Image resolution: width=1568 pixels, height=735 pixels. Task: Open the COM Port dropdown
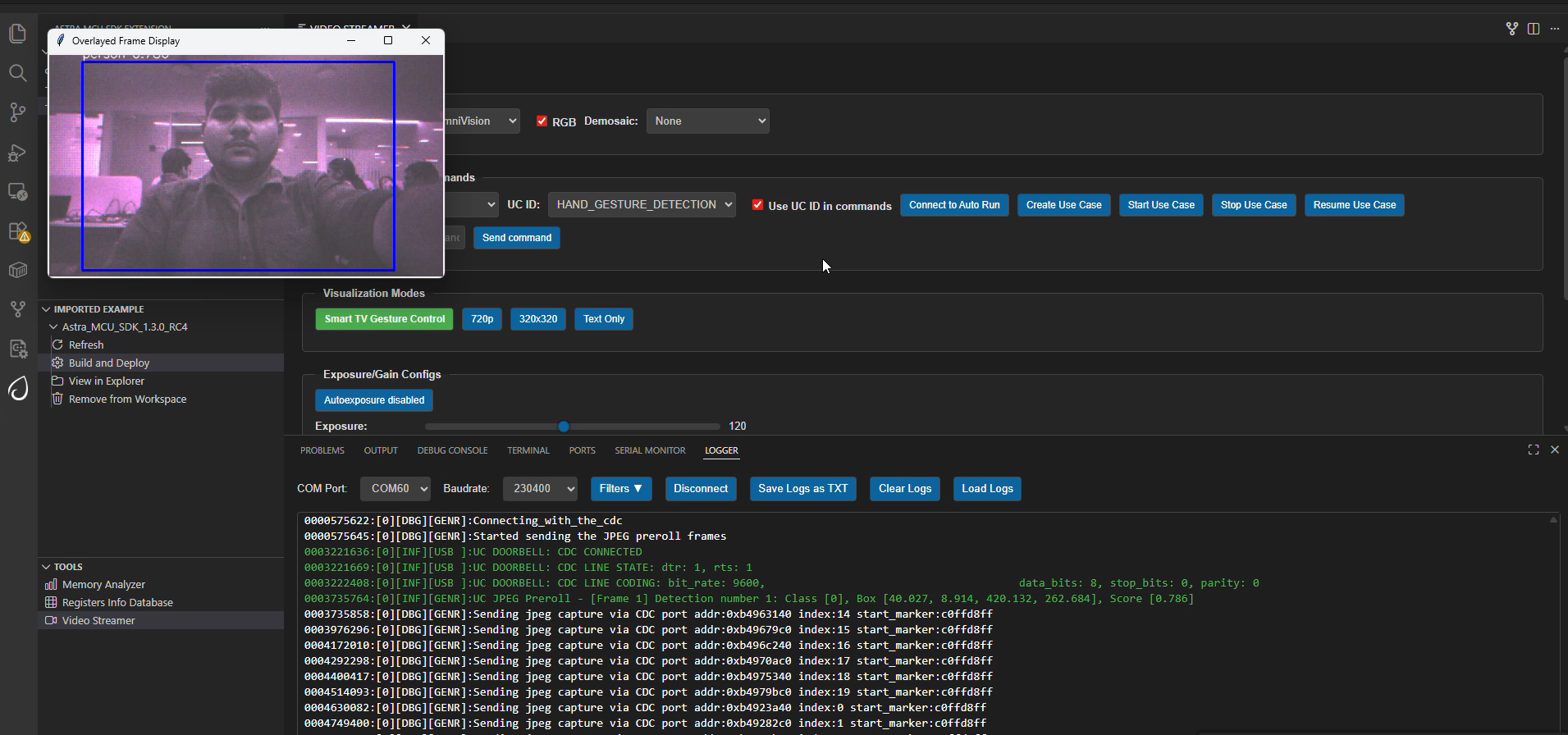[x=395, y=489]
